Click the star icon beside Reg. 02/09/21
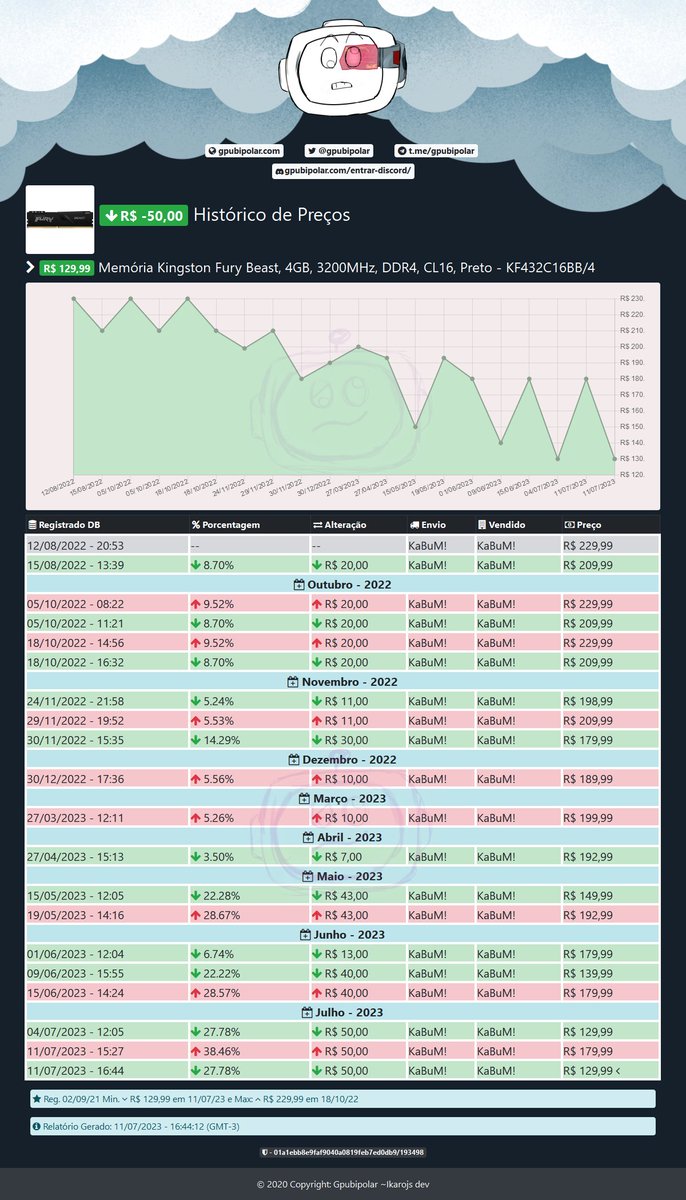 point(37,1099)
